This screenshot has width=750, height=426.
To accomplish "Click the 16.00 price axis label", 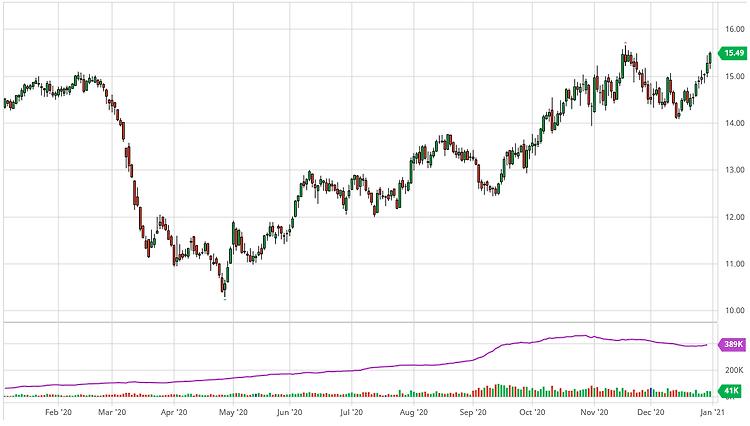I will coord(734,29).
